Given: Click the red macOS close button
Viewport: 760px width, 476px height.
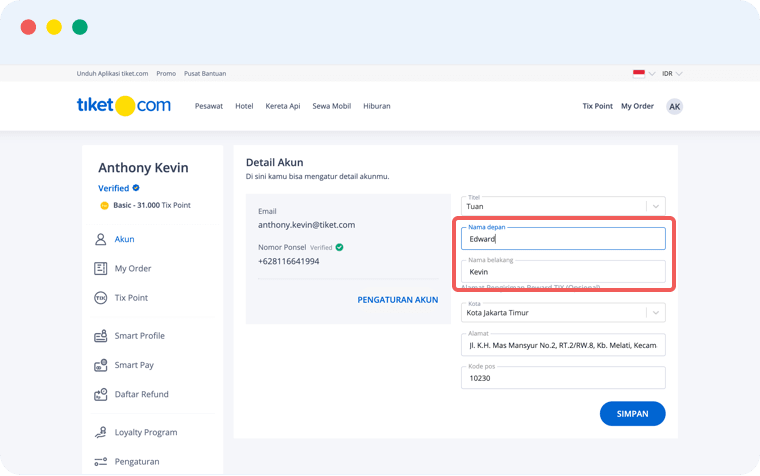Looking at the screenshot, I should 28,27.
